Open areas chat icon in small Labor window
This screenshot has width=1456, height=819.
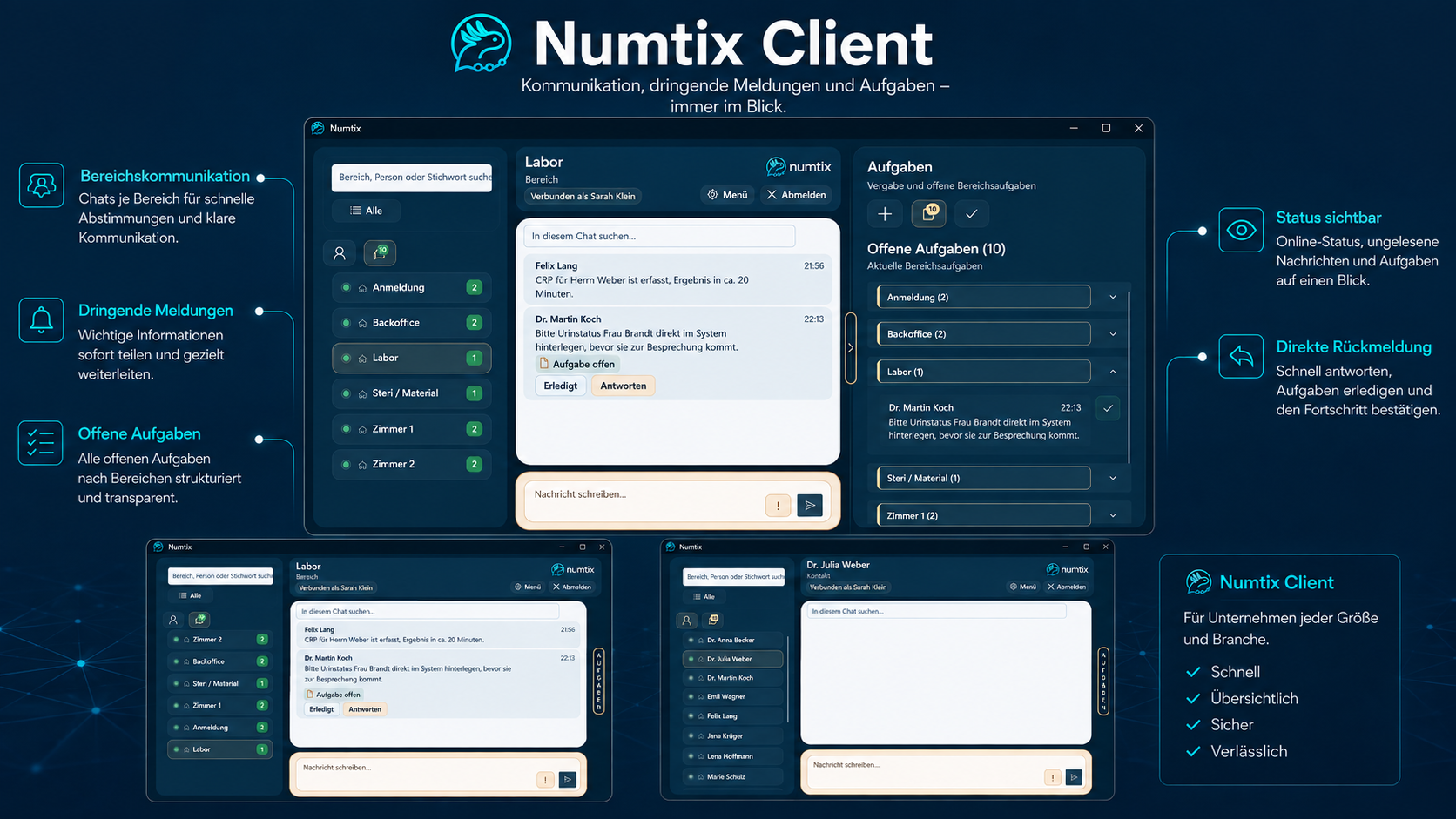pyautogui.click(x=200, y=620)
